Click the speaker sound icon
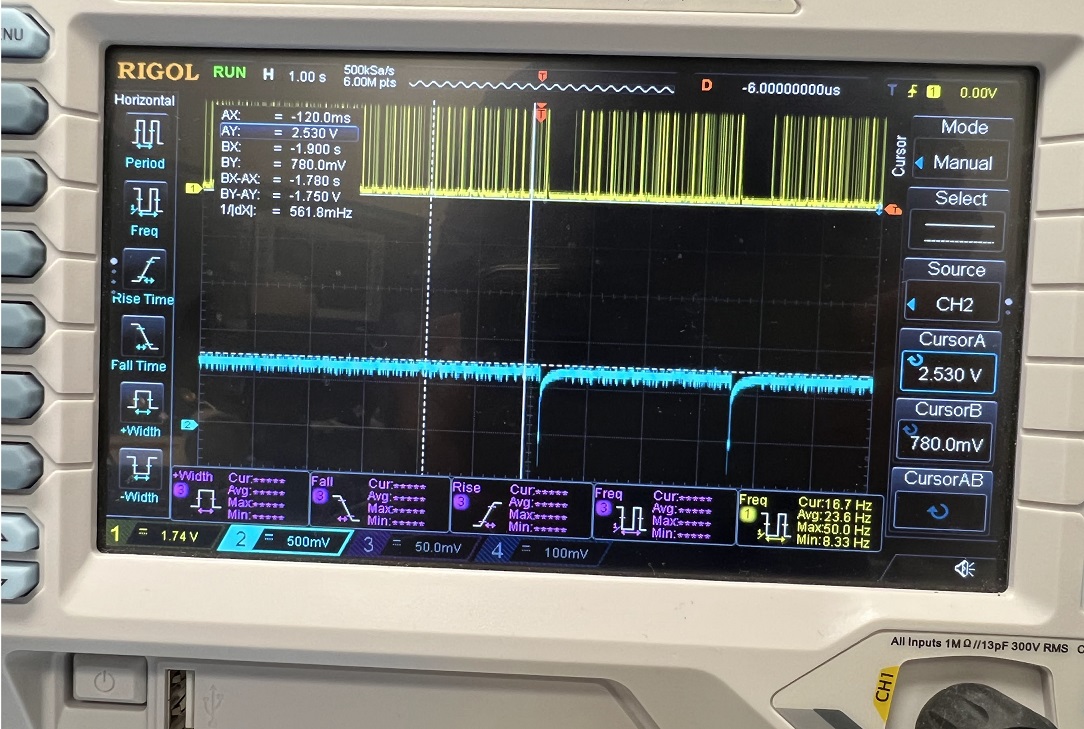The width and height of the screenshot is (1084, 729). [964, 568]
